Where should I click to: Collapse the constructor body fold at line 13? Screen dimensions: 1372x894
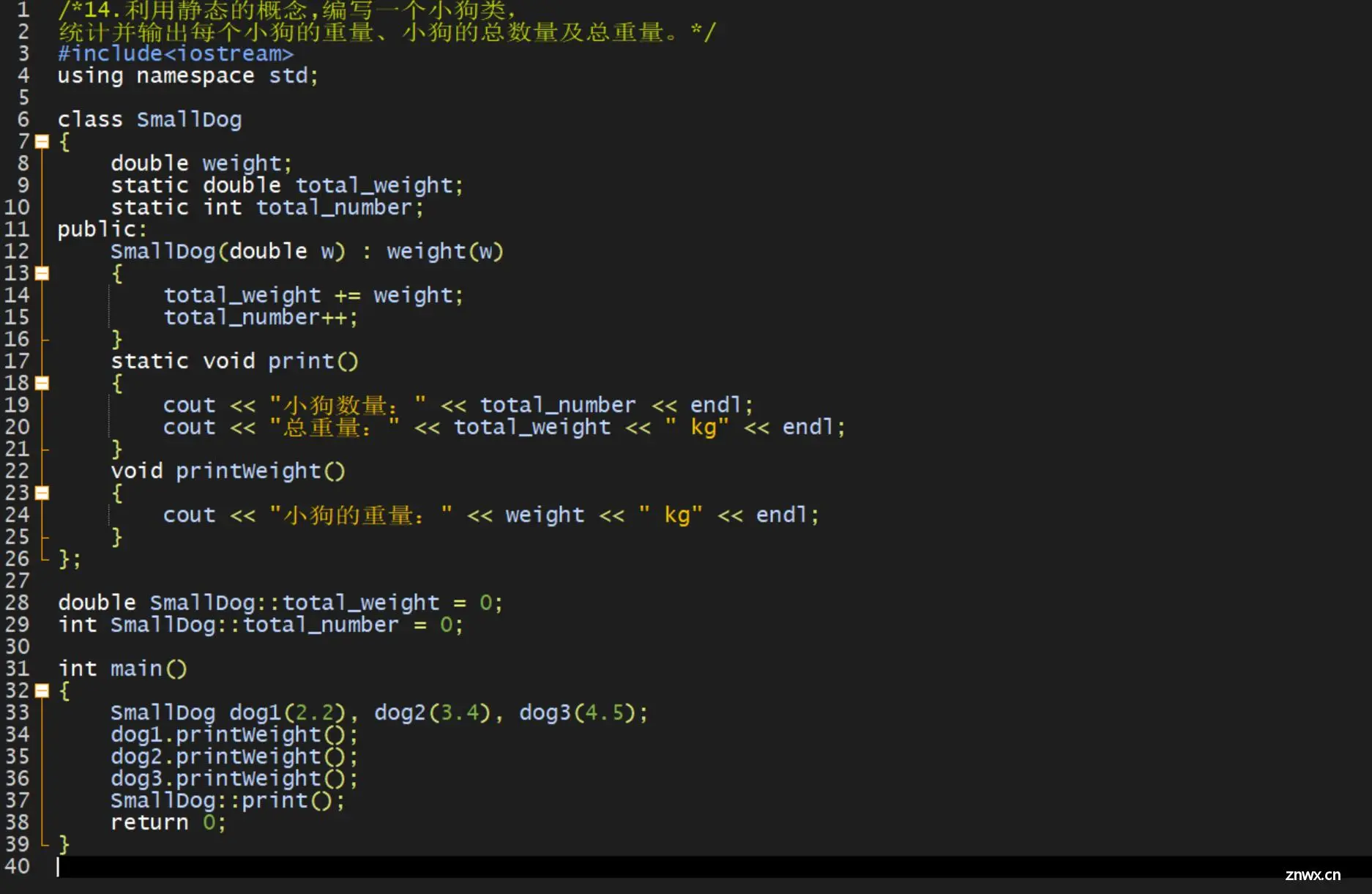(42, 273)
